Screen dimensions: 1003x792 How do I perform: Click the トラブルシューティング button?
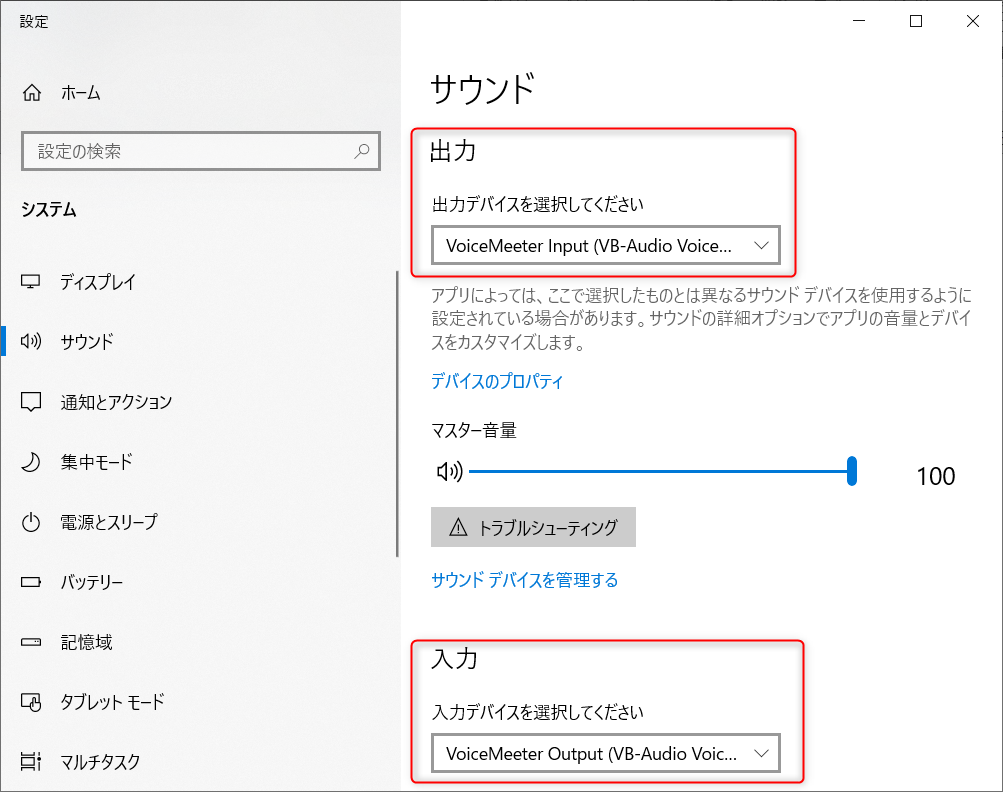533,527
